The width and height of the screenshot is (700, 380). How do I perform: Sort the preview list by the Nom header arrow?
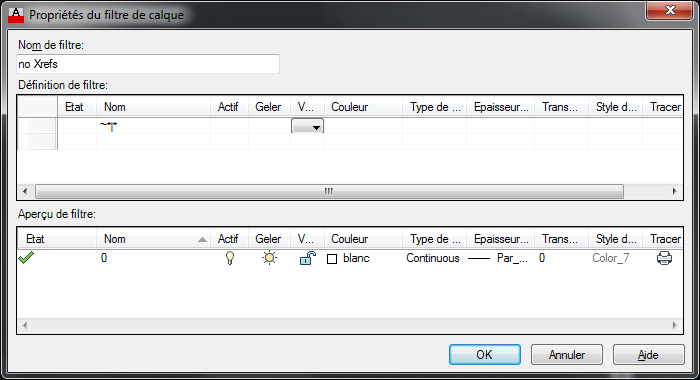202,240
